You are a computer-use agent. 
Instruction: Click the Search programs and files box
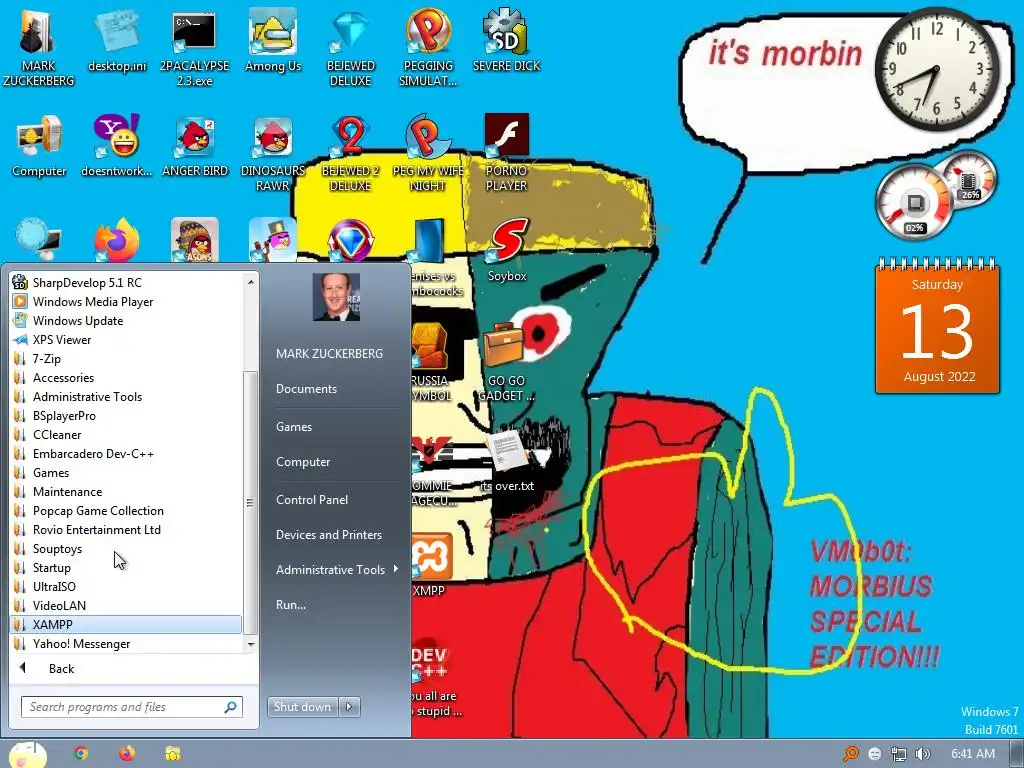click(x=131, y=707)
